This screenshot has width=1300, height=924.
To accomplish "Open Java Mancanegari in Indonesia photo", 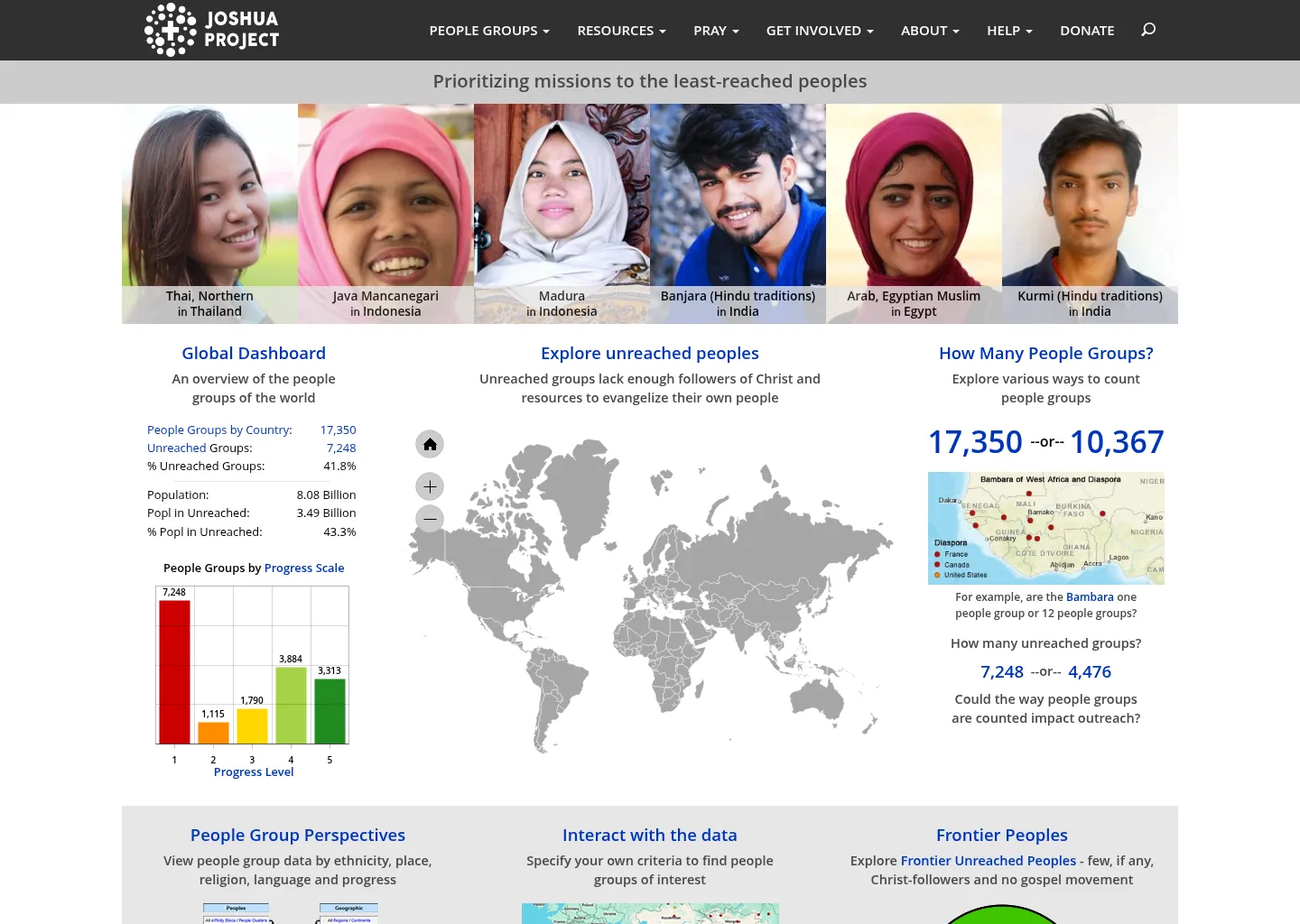I will pos(385,214).
